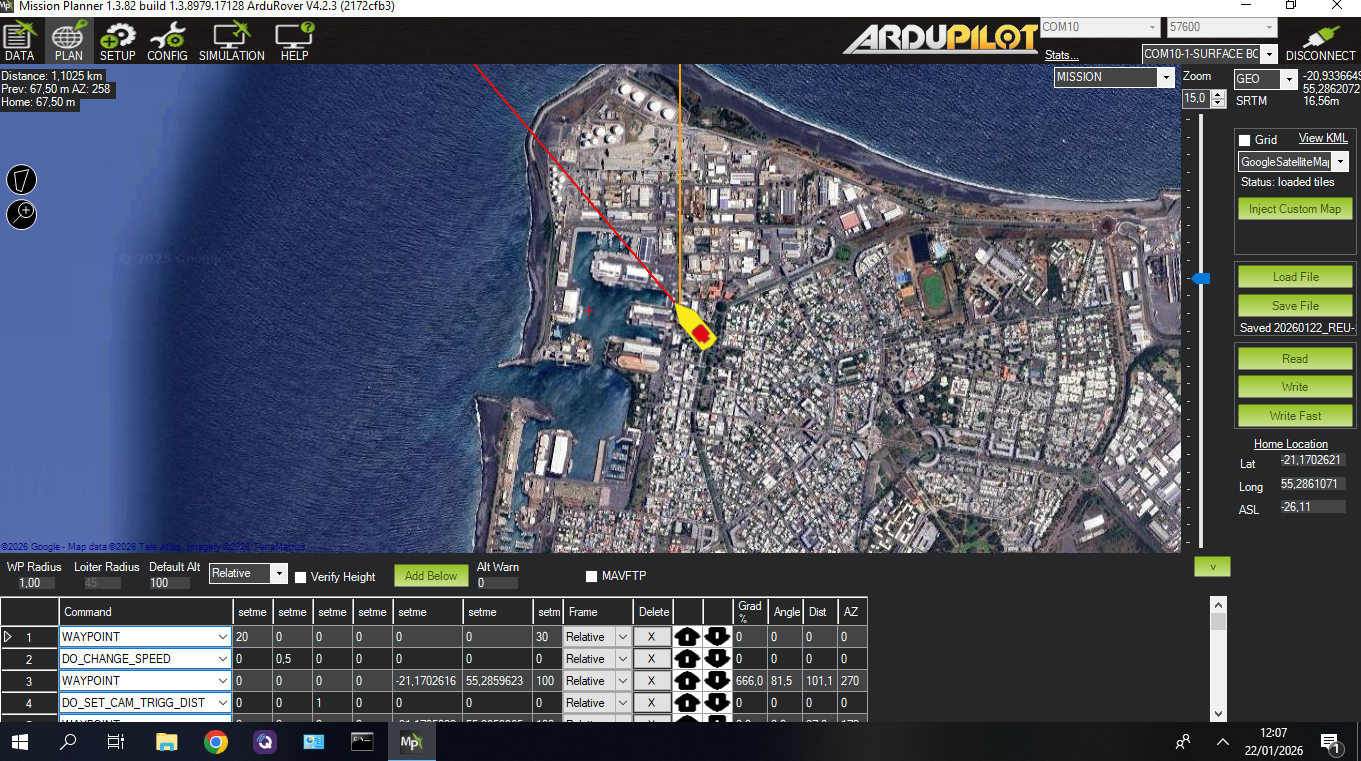Viewport: 1361px width, 761px height.
Task: Click the ruler measurement icon on the map
Action: pyautogui.click(x=21, y=180)
